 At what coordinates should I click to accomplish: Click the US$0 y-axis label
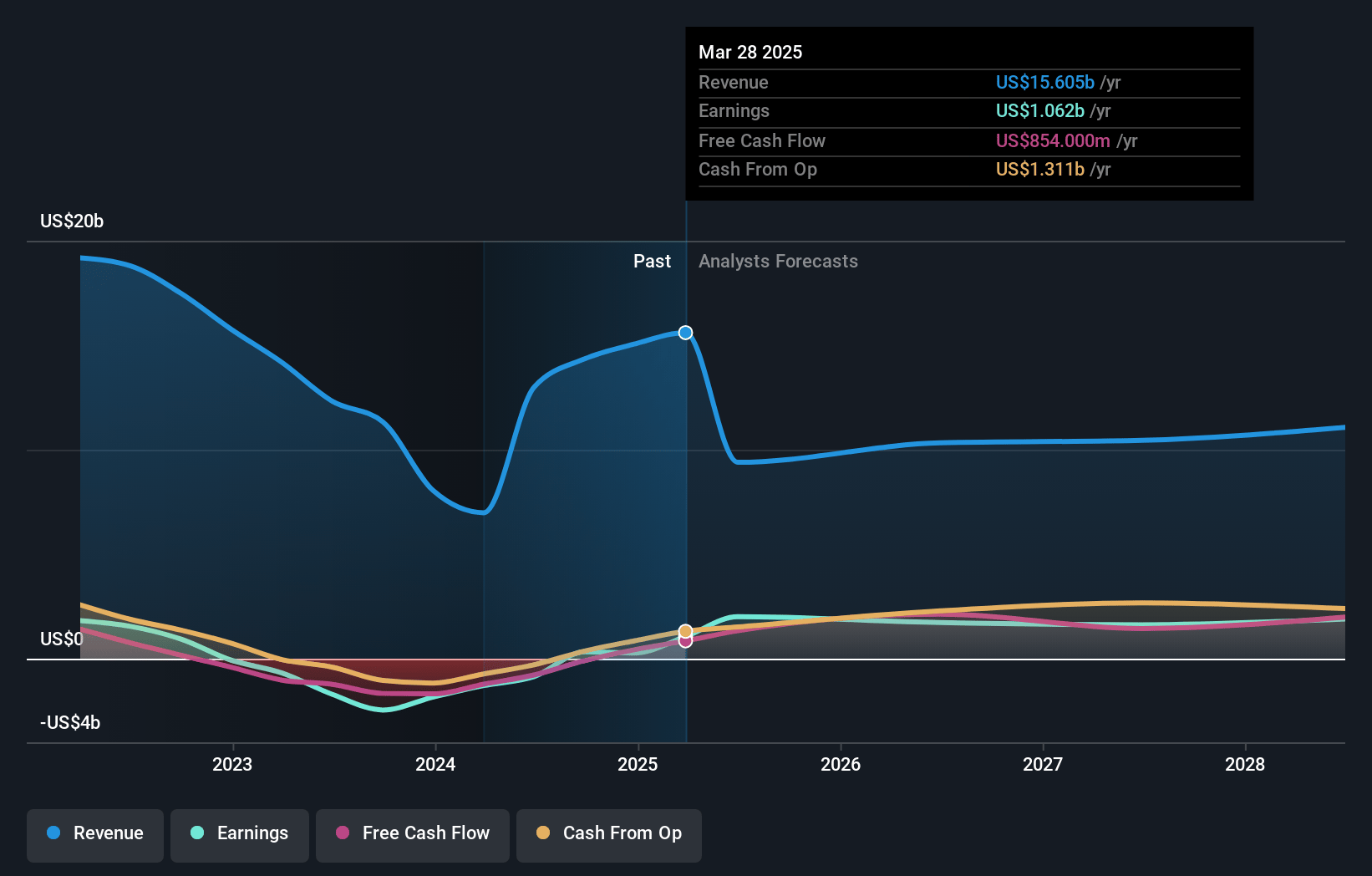pyautogui.click(x=62, y=639)
